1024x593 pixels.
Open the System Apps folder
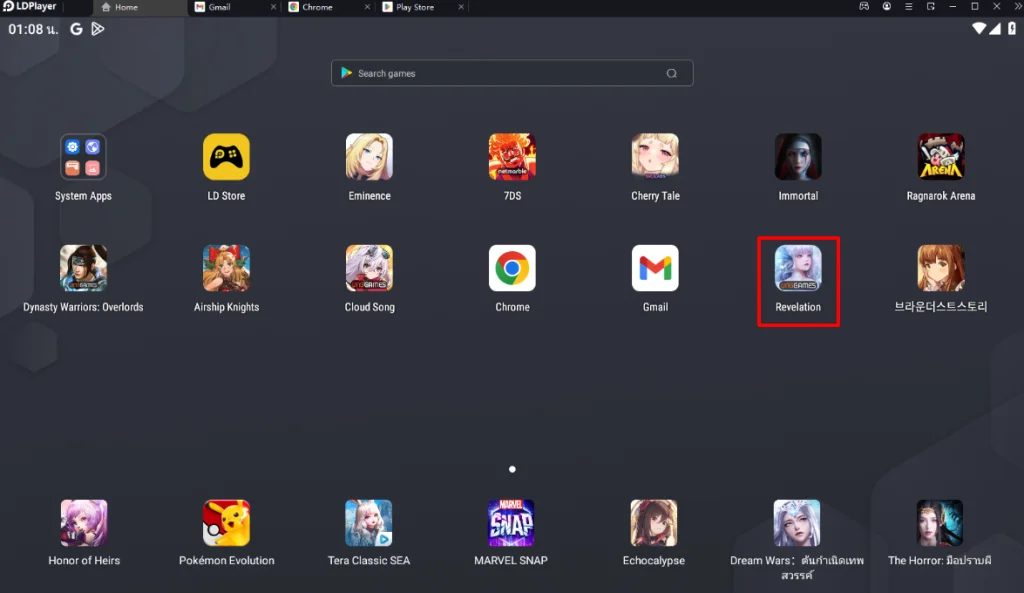click(83, 157)
